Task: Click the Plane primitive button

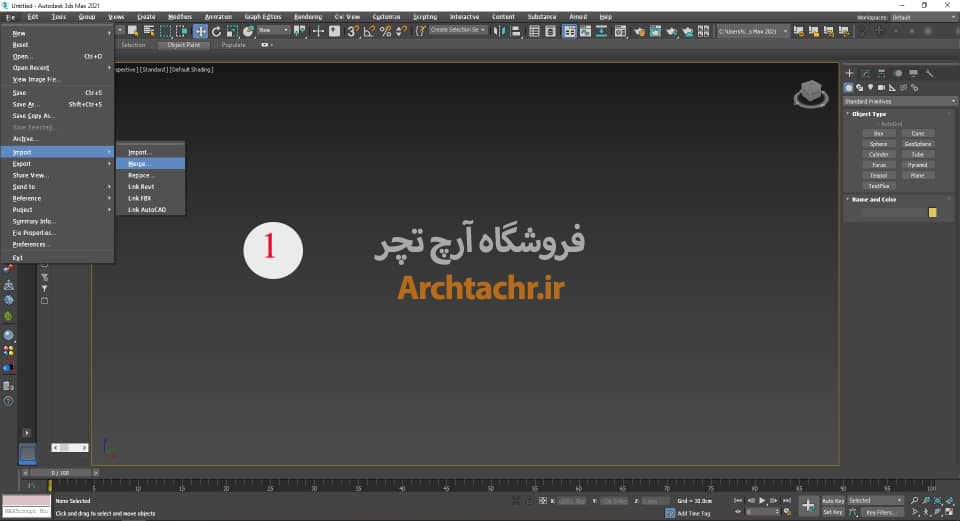Action: tap(917, 175)
